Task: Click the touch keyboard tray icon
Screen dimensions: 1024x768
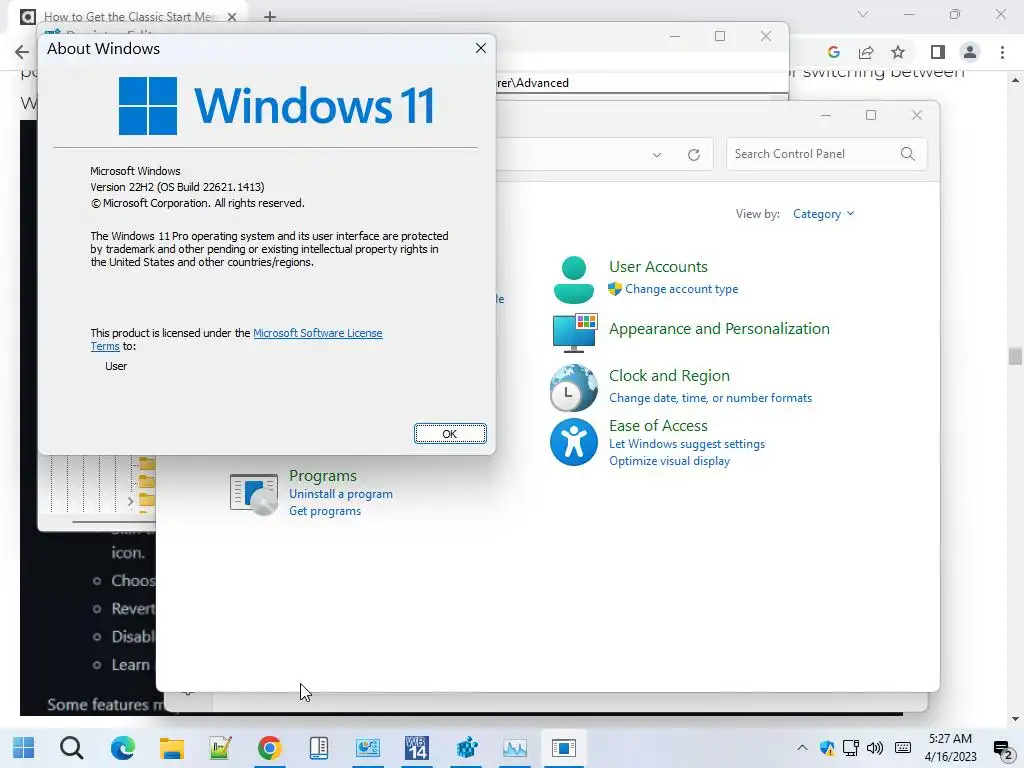Action: click(903, 748)
